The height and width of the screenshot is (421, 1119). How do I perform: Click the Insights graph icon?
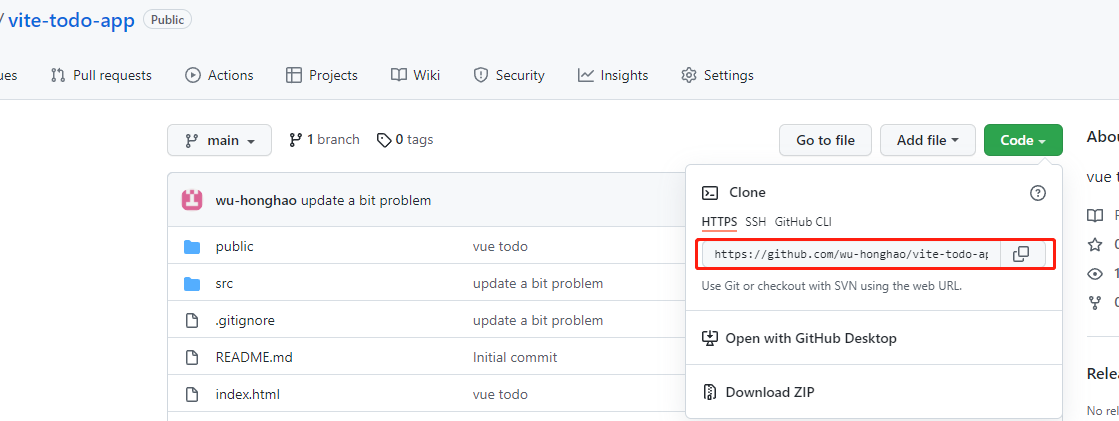click(586, 75)
